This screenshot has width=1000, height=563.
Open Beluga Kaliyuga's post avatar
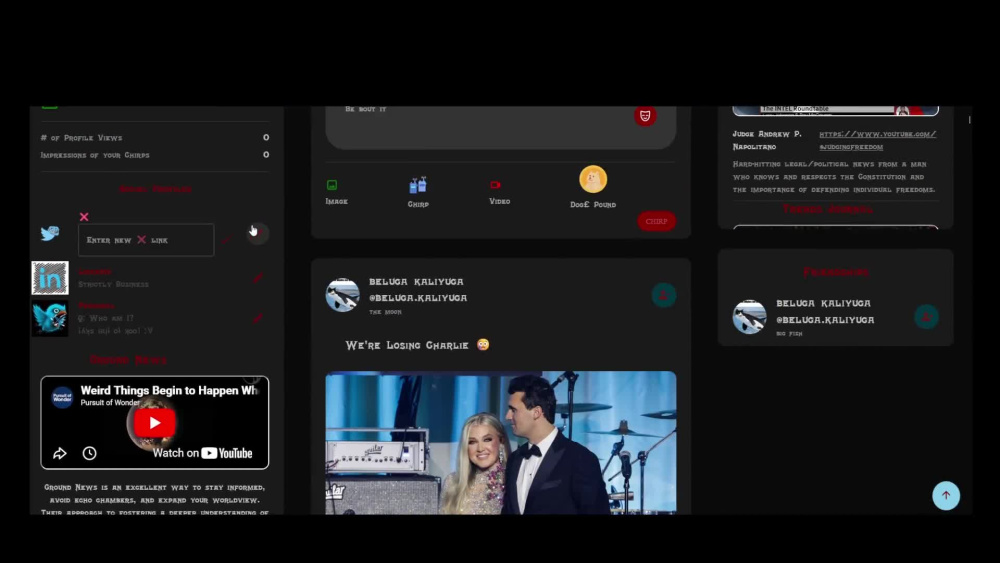342,295
